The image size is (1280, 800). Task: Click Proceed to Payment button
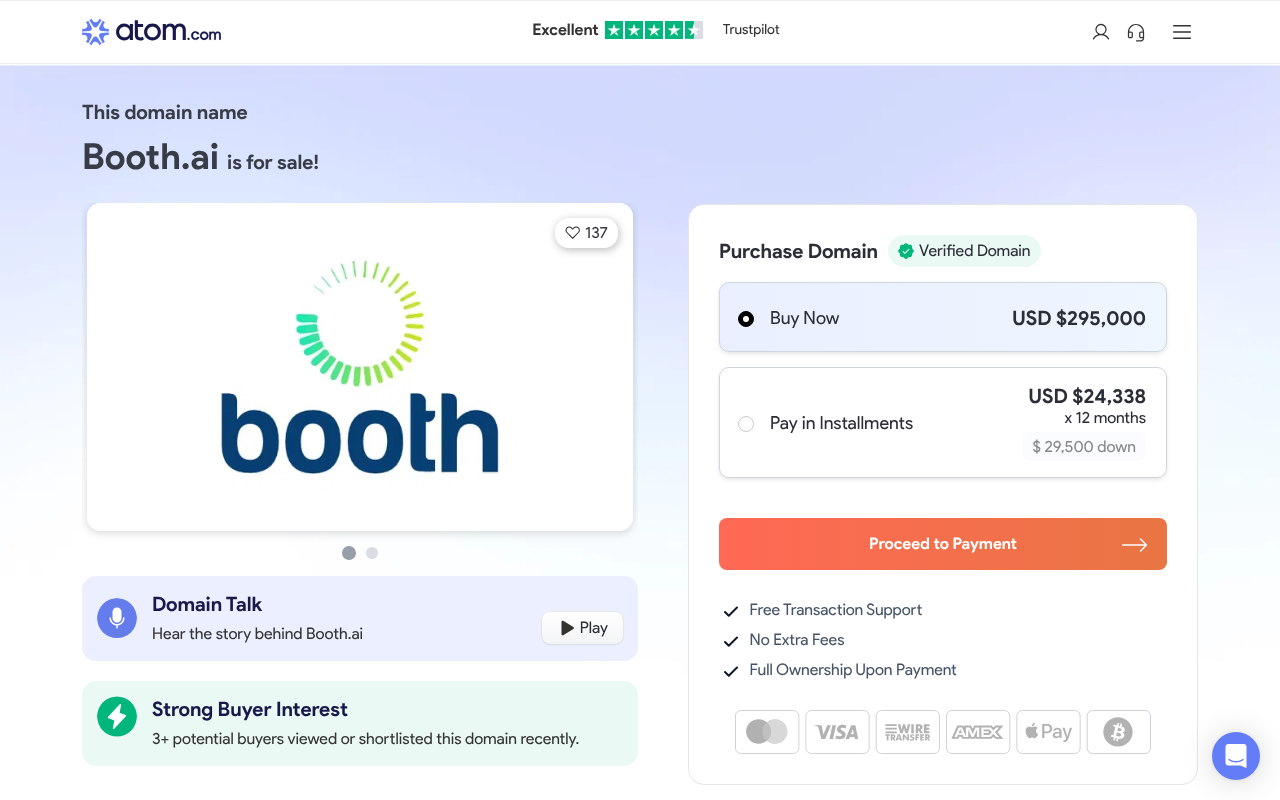tap(942, 544)
